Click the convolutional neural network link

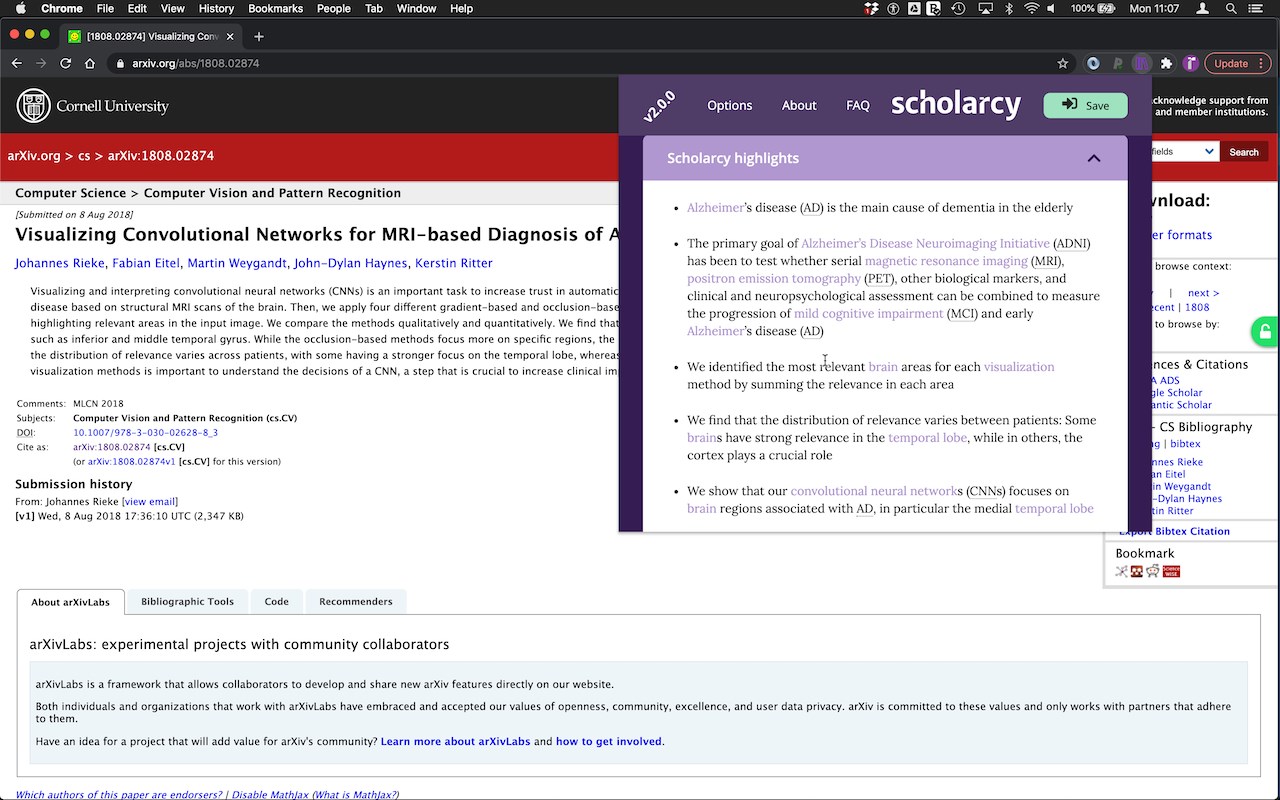pos(872,491)
